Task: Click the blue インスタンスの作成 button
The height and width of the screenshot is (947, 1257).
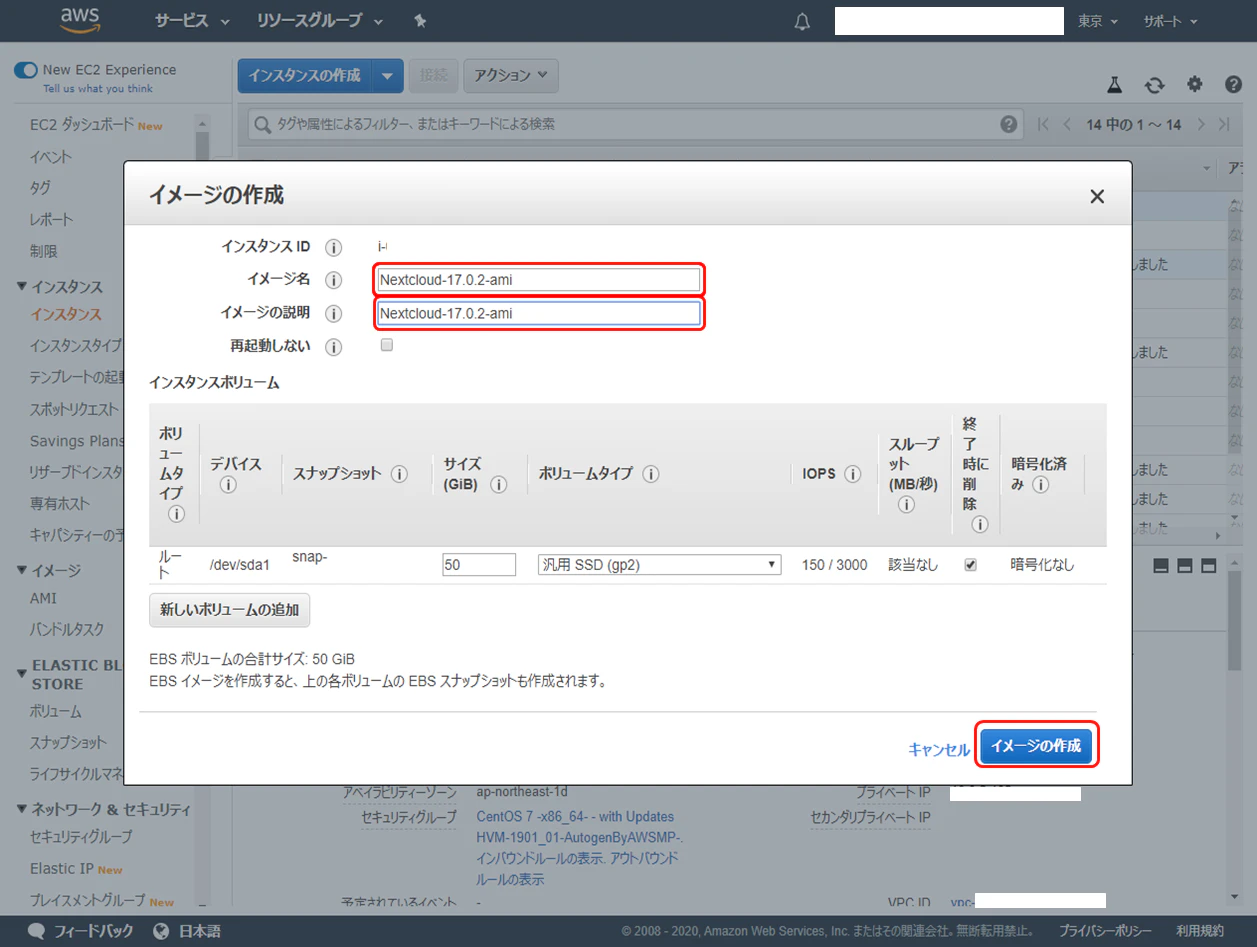Action: pyautogui.click(x=305, y=76)
